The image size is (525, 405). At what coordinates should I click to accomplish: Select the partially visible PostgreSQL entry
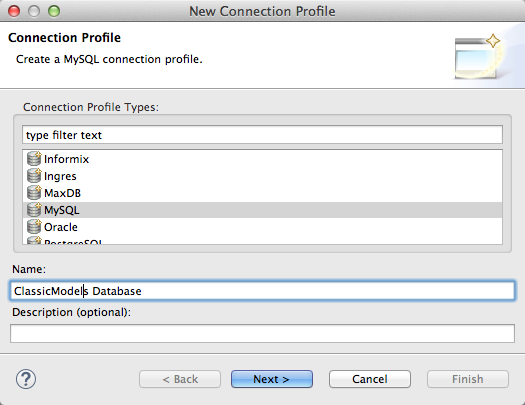pyautogui.click(x=262, y=240)
